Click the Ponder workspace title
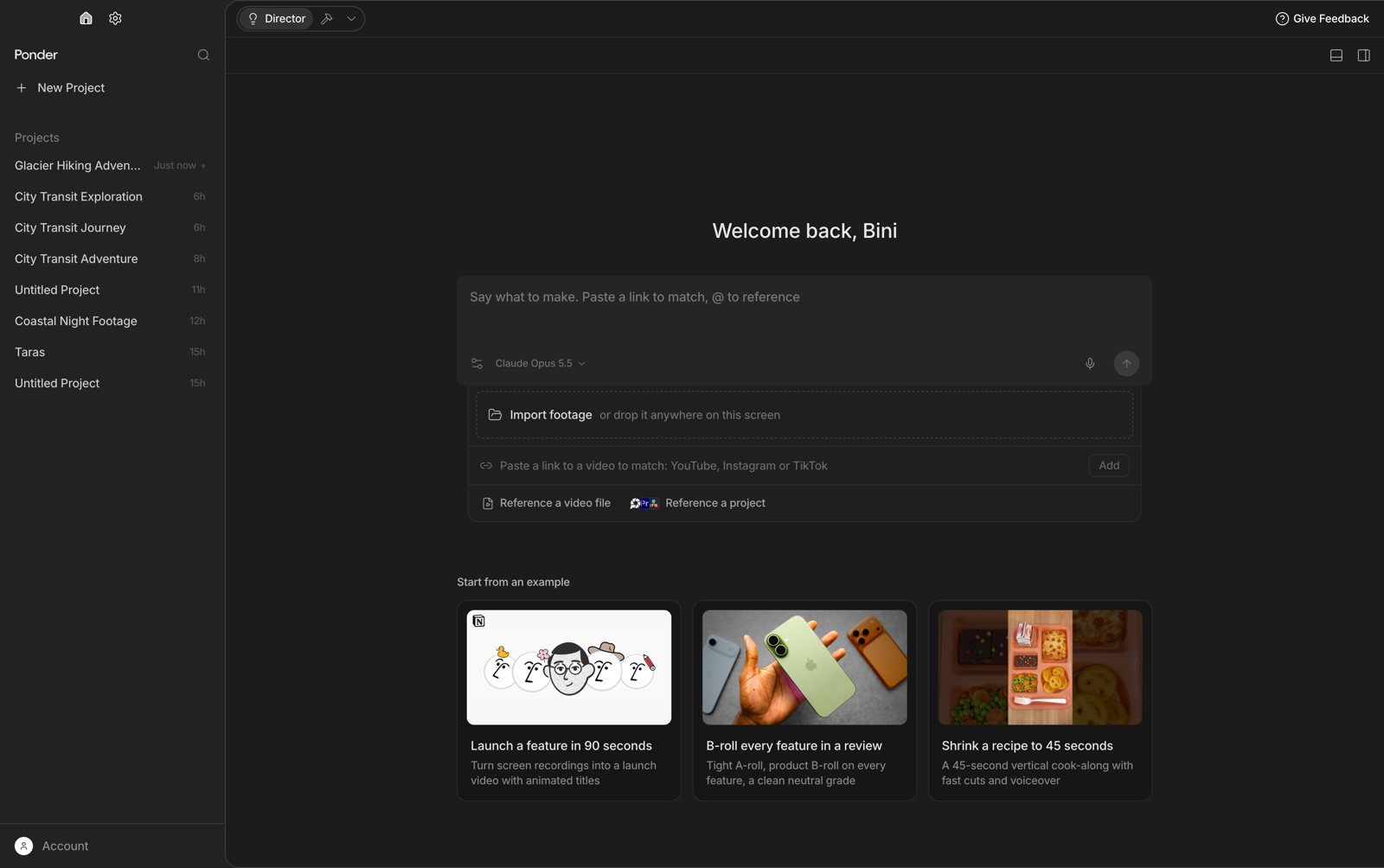This screenshot has width=1384, height=868. pos(36,54)
